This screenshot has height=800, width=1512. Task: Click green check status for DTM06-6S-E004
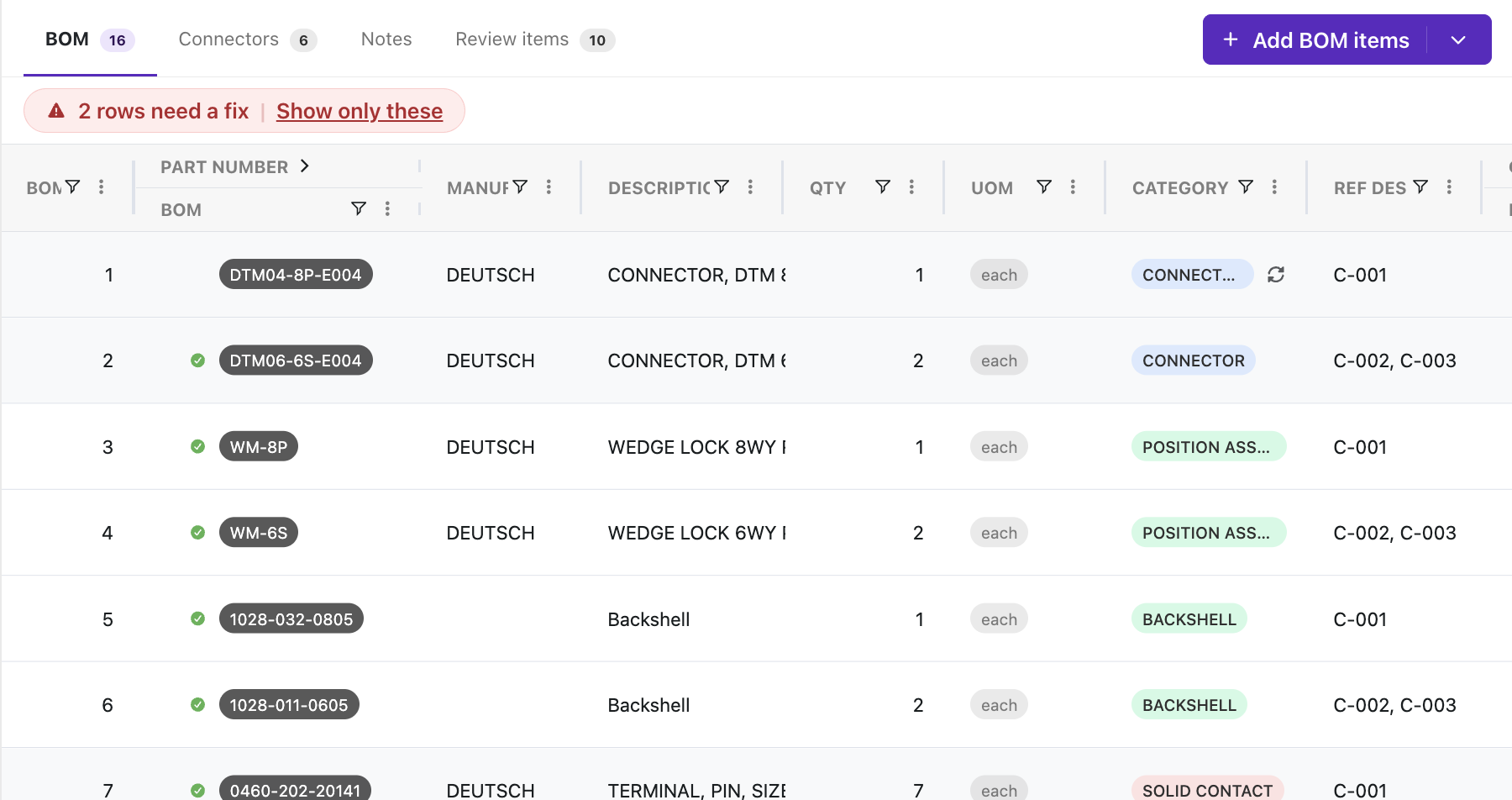pyautogui.click(x=198, y=361)
